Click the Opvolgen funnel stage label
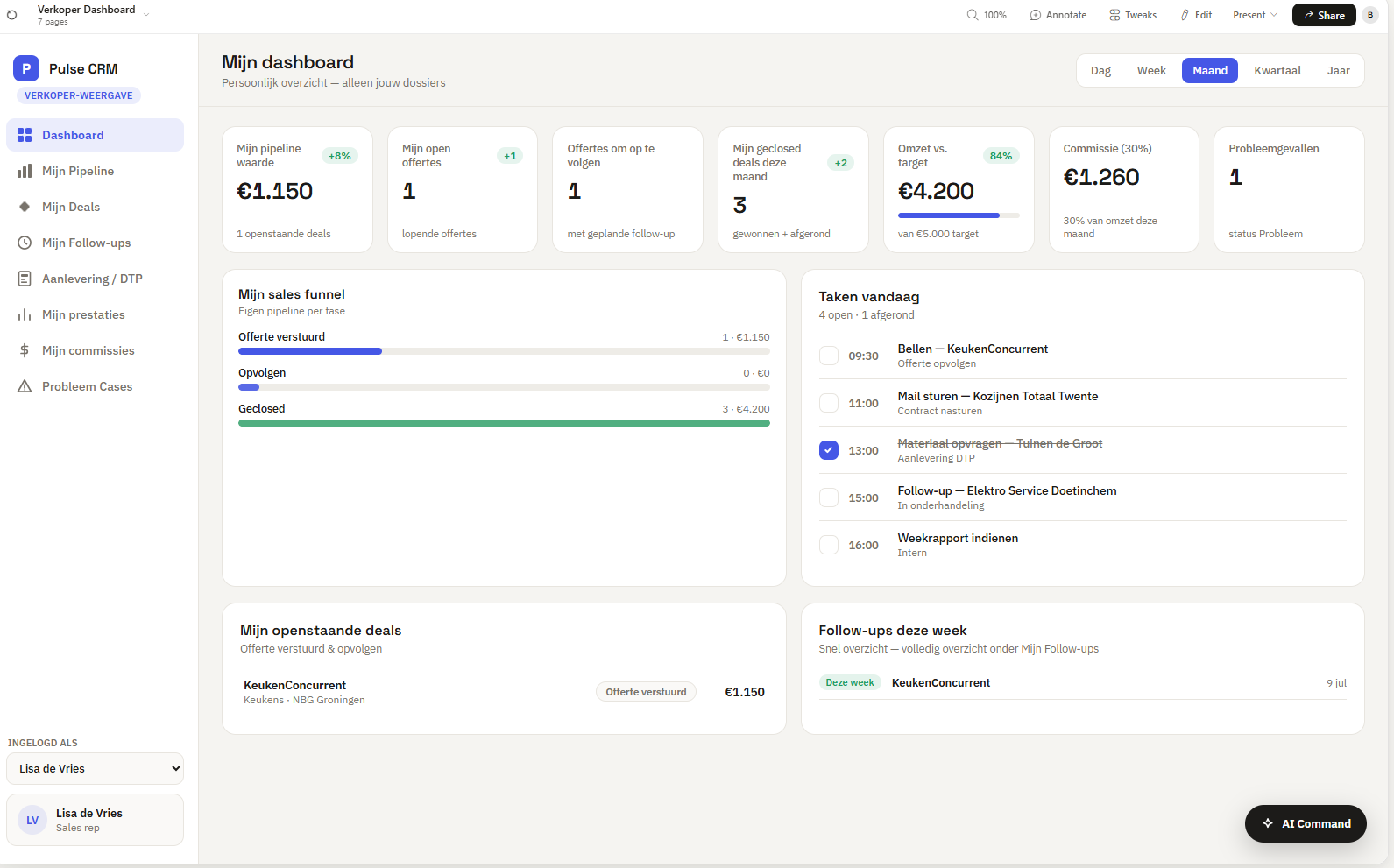This screenshot has height=868, width=1394. 262,372
